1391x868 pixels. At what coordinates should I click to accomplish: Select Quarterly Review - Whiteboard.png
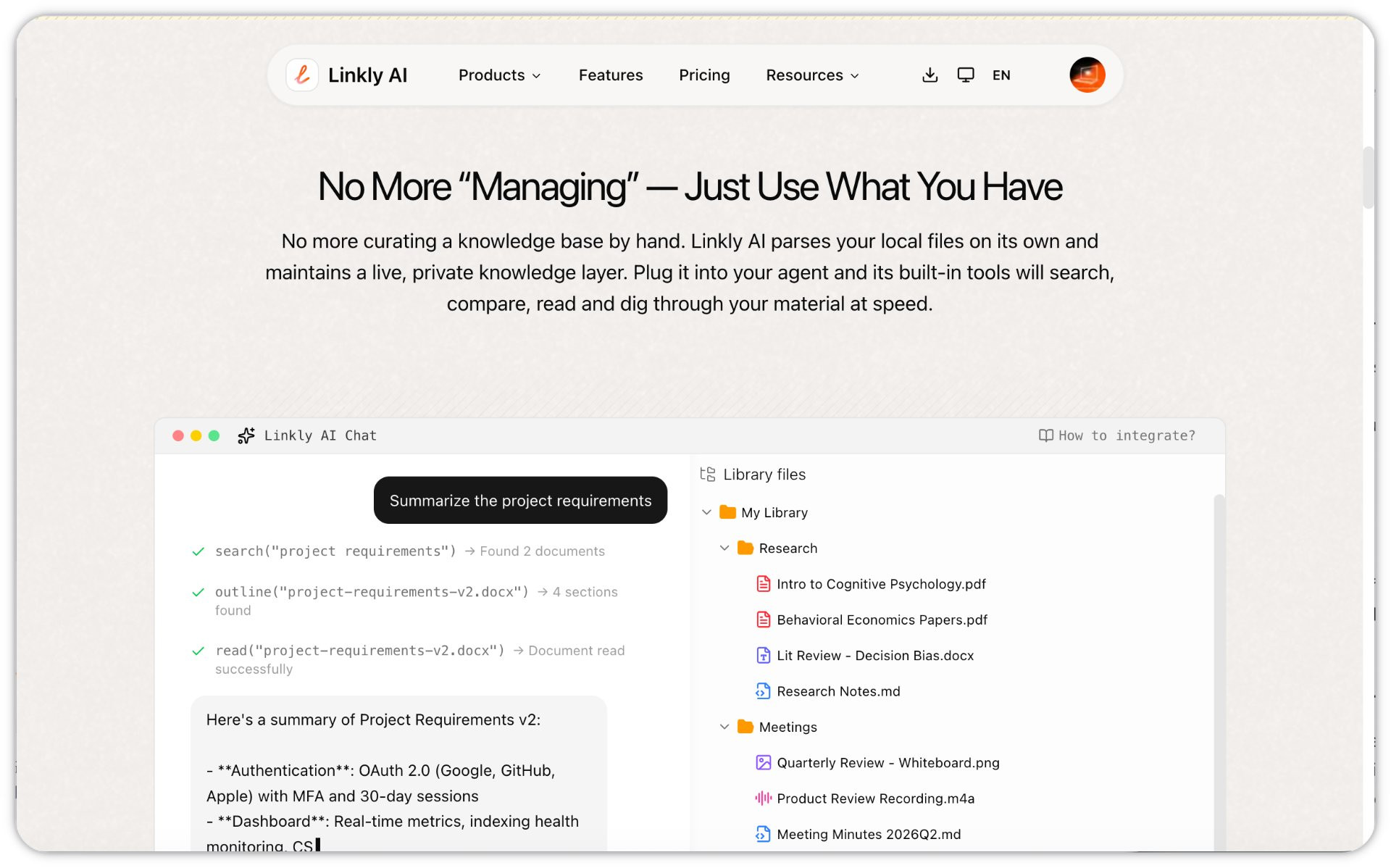[x=888, y=763]
